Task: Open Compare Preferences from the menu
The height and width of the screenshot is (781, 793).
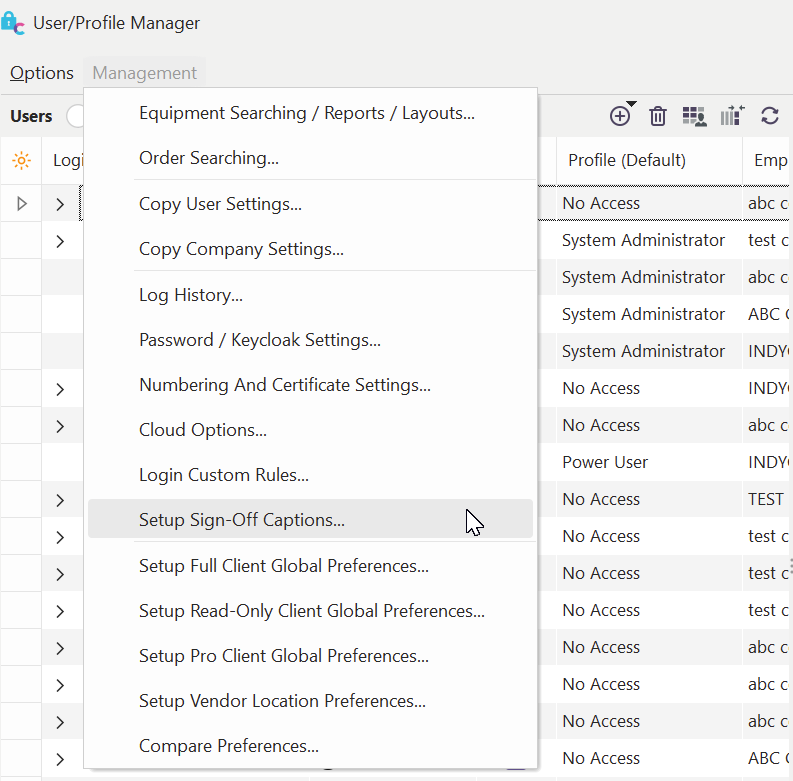Action: (228, 746)
